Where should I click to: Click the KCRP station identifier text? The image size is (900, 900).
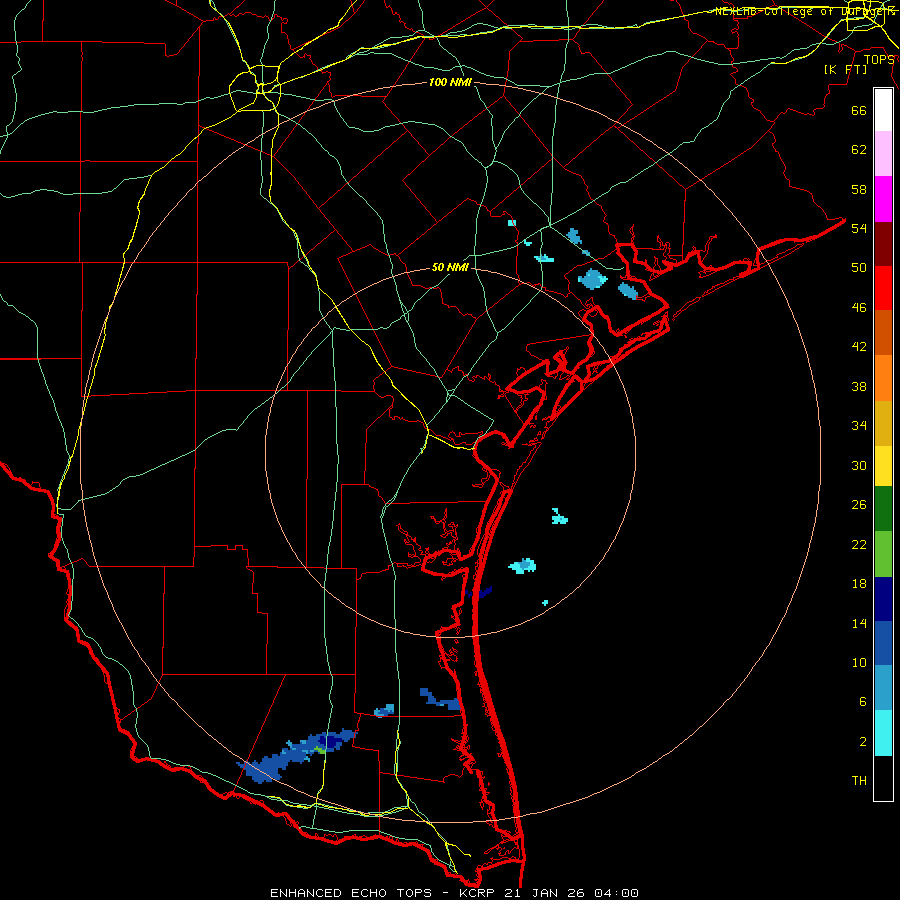pos(478,893)
